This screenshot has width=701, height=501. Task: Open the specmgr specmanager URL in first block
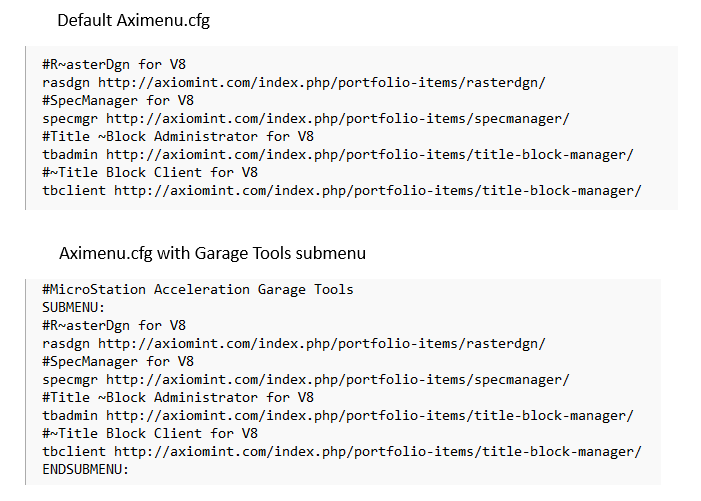point(338,119)
